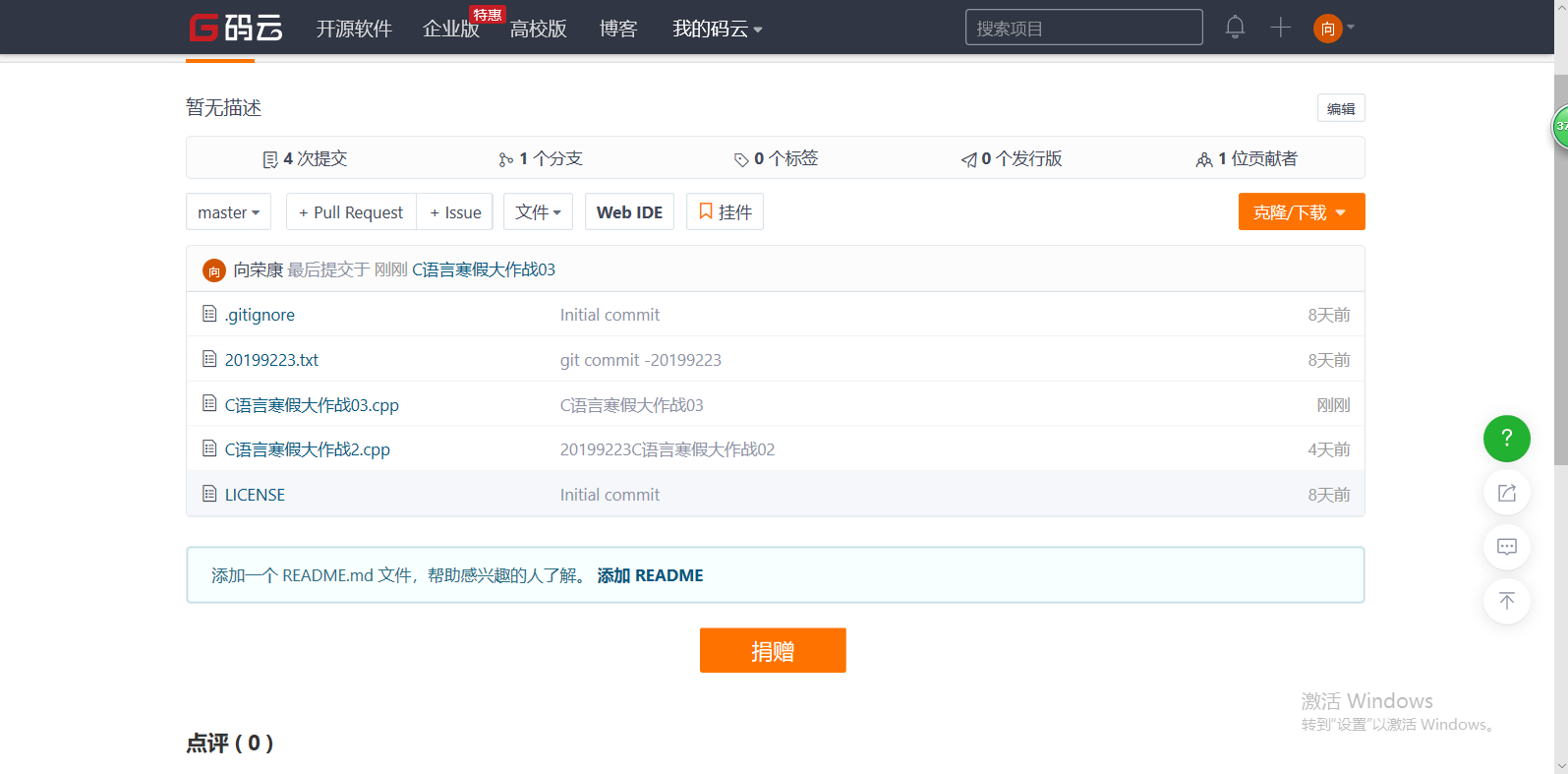This screenshot has width=1568, height=774.
Task: Click the scrollbar down arrow
Action: click(x=1561, y=766)
